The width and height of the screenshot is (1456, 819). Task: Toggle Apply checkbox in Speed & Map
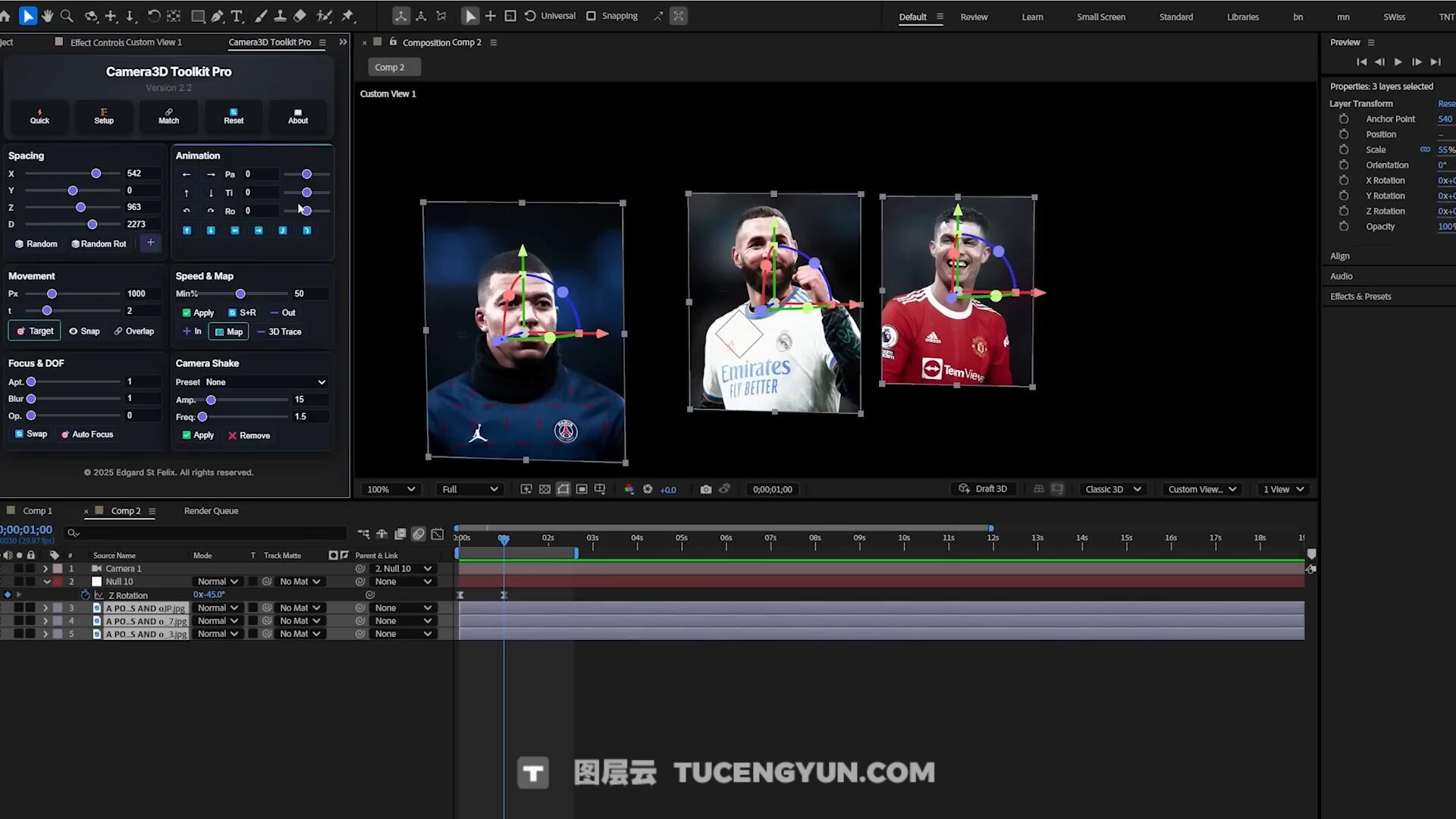coord(187,312)
